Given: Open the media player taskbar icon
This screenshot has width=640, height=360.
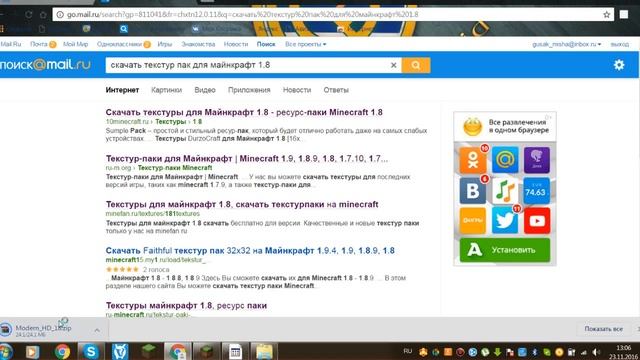Looking at the screenshot, I should (x=33, y=351).
